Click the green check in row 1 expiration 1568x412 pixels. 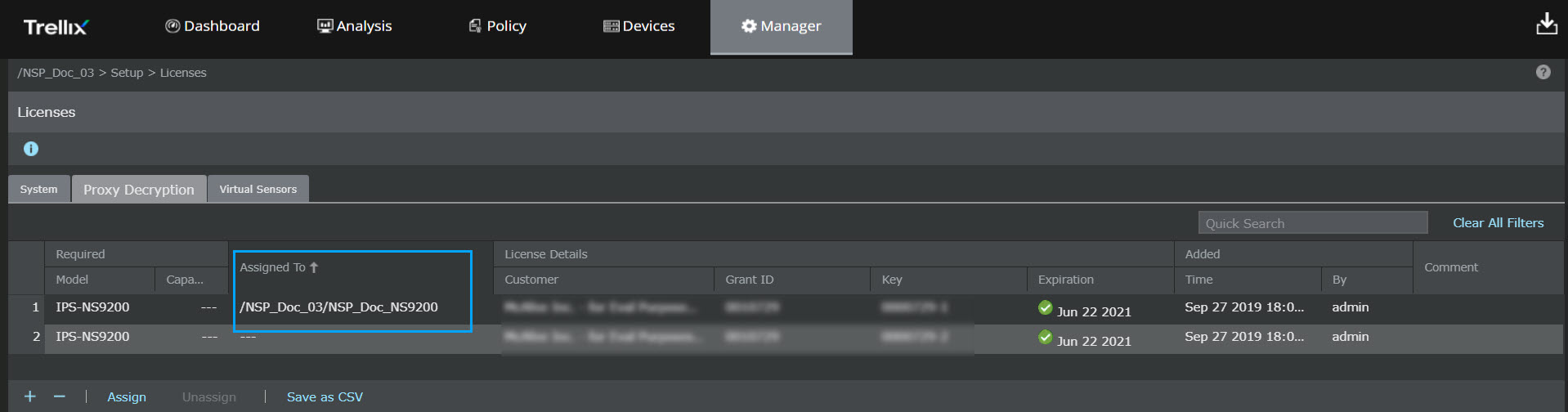(1045, 308)
